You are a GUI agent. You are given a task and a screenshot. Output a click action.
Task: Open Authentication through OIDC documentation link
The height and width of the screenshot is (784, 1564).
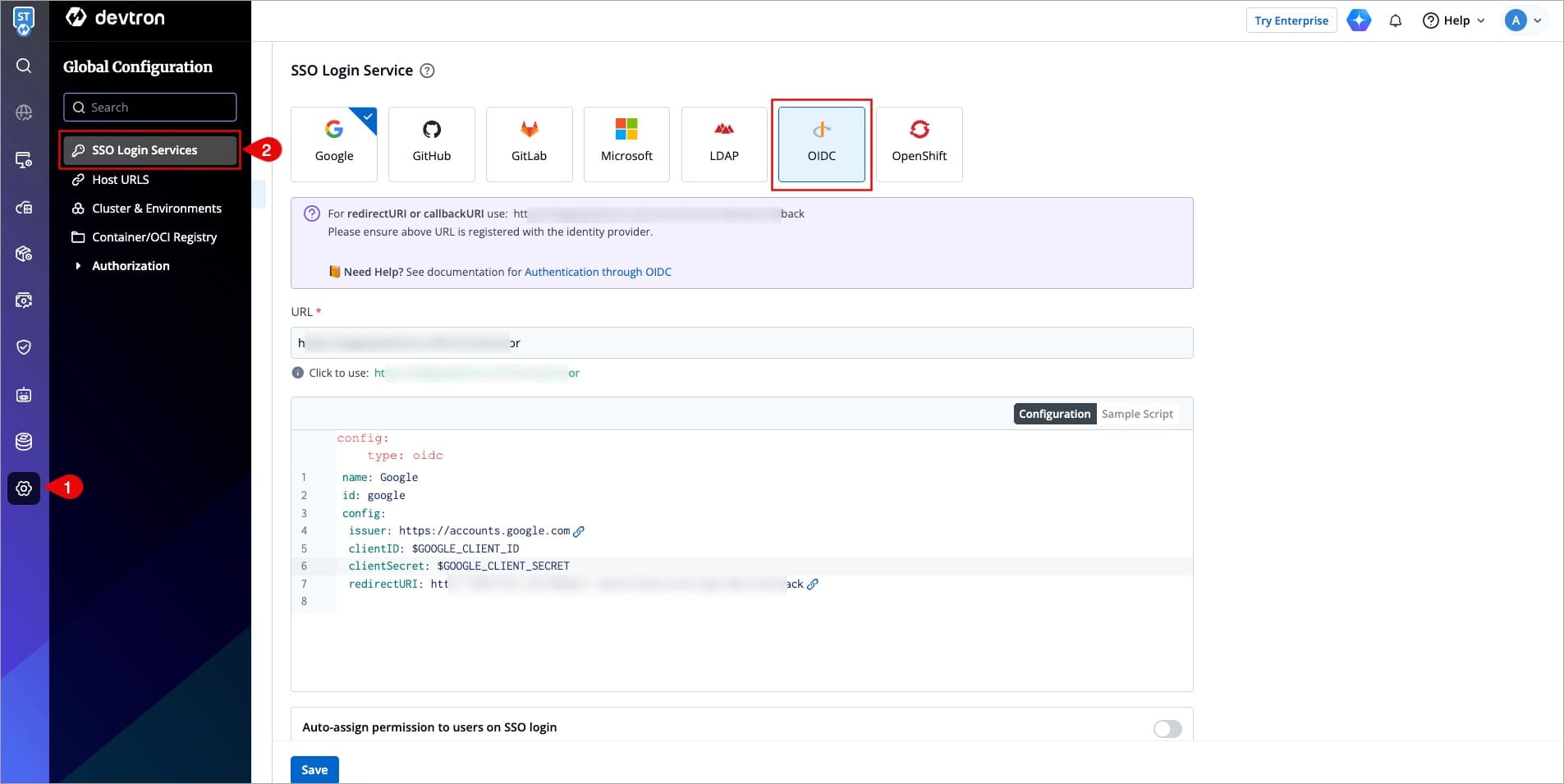click(598, 272)
